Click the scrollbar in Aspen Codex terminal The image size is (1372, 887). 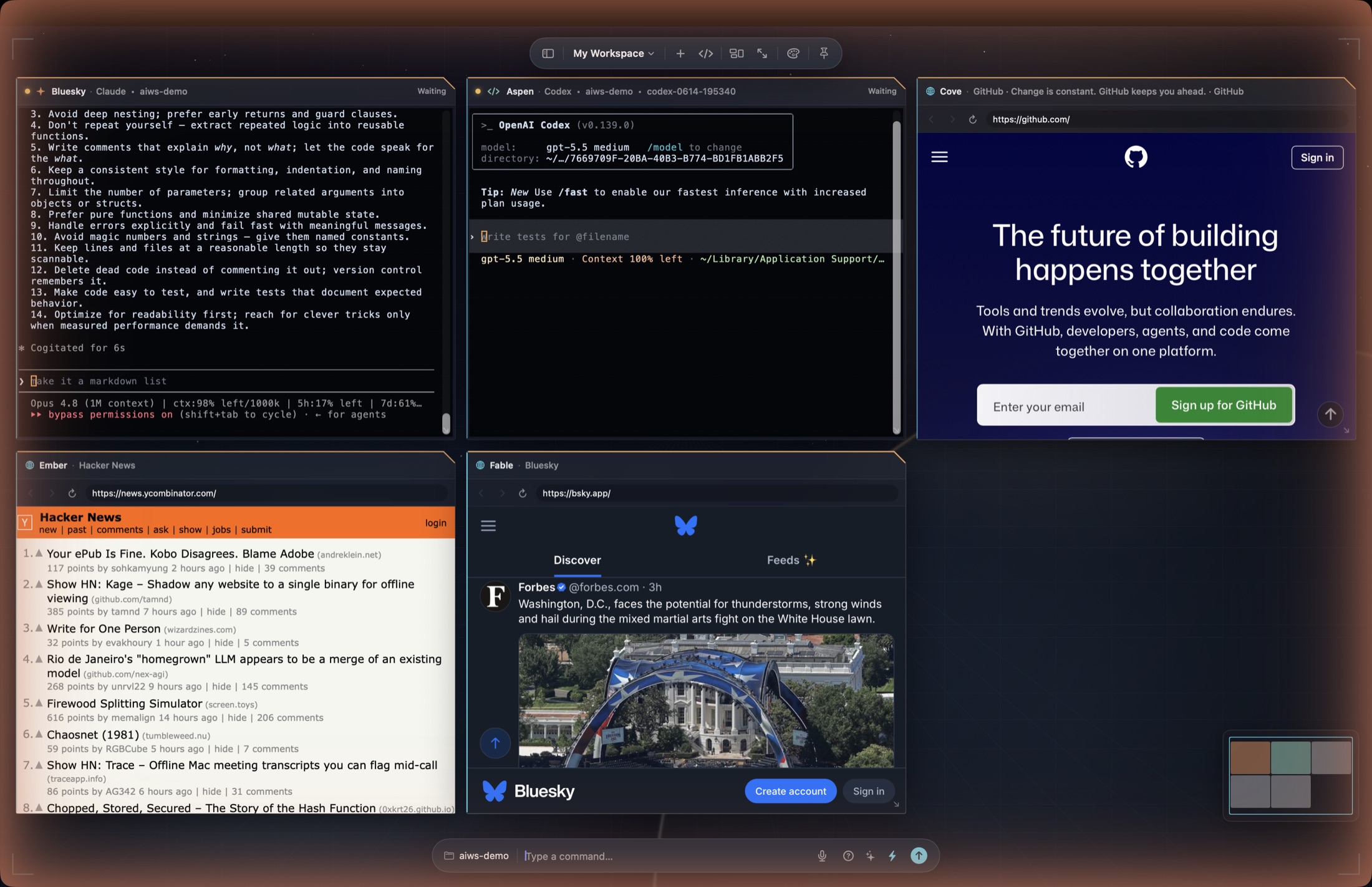point(896,277)
